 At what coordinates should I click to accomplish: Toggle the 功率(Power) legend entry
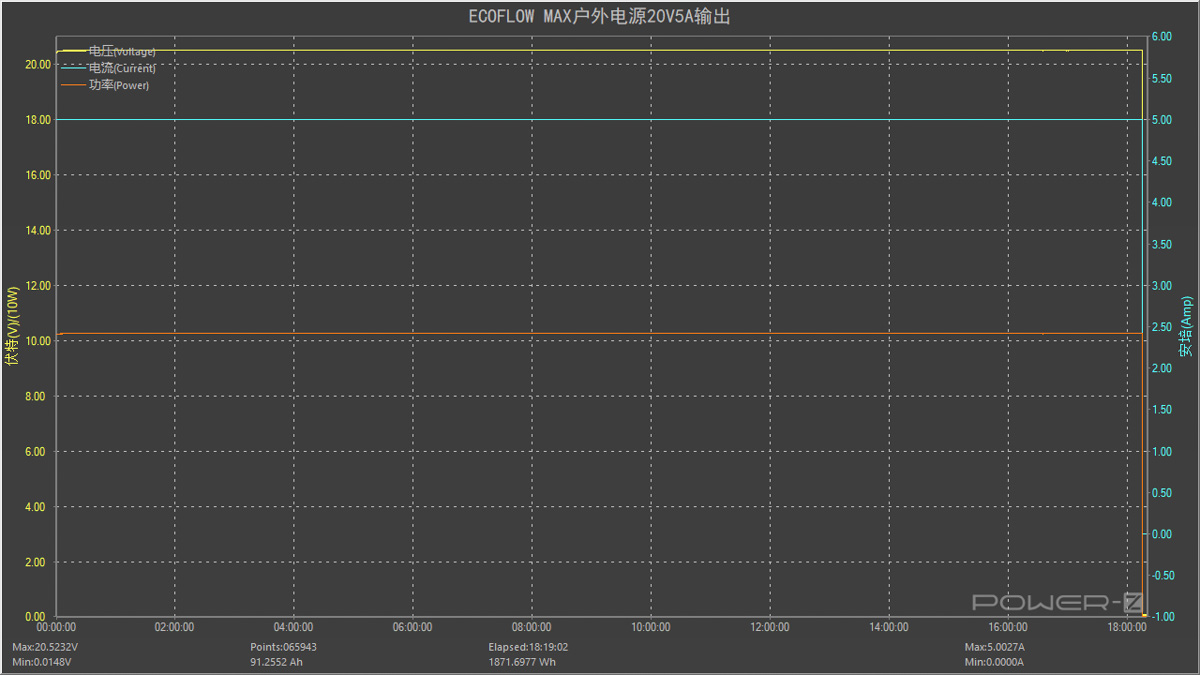point(119,85)
